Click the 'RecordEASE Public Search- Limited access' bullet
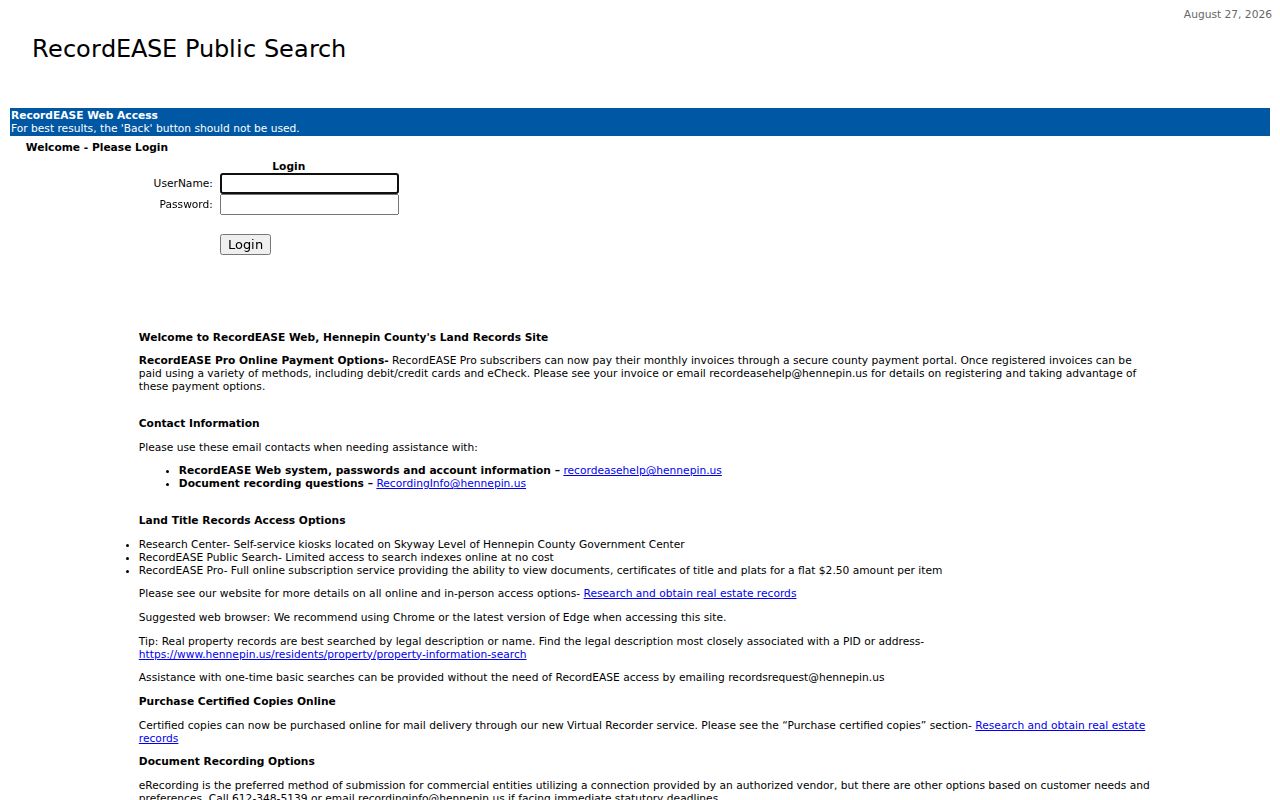 [346, 557]
